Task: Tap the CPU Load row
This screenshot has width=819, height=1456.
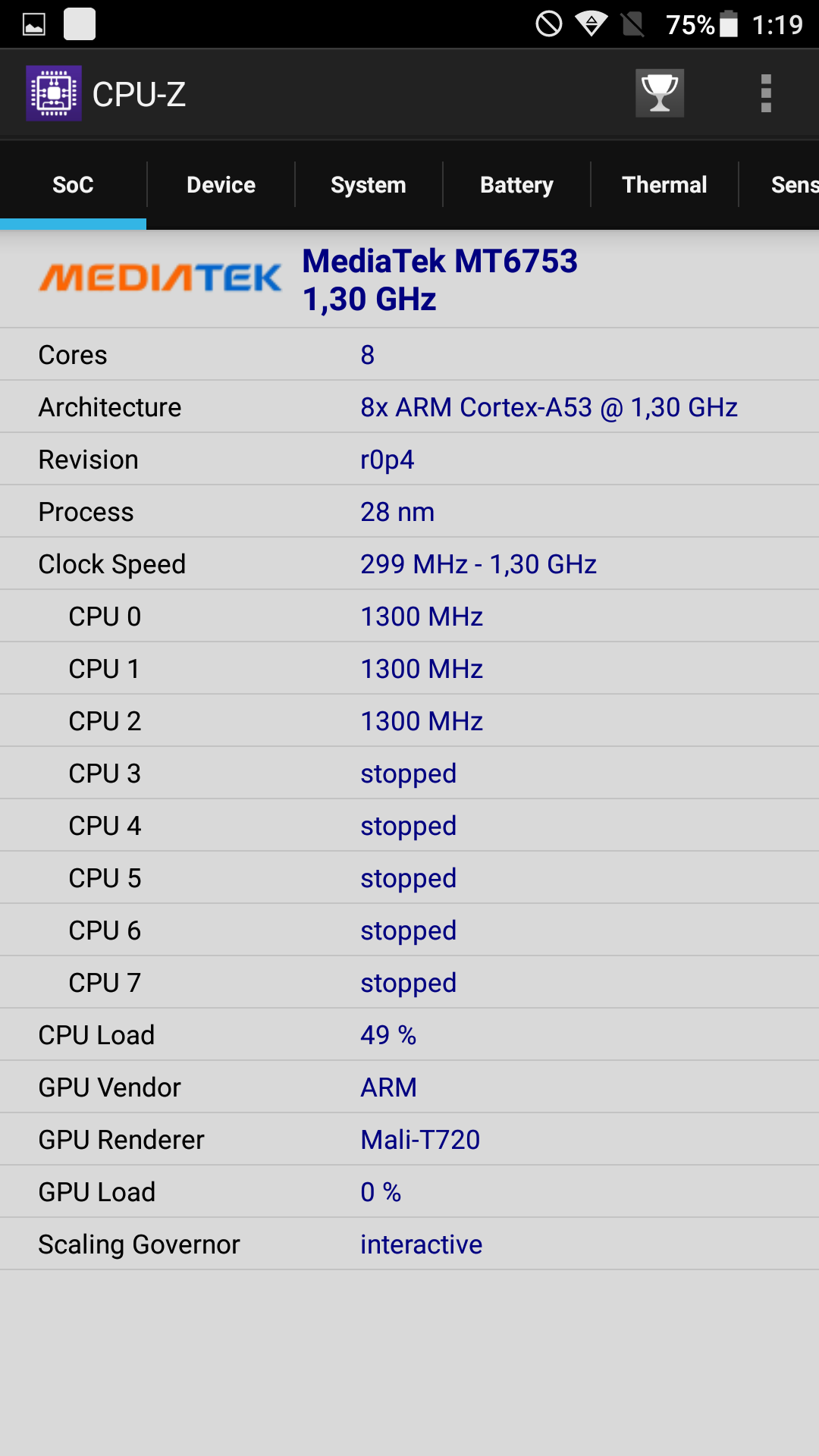Action: 409,1035
